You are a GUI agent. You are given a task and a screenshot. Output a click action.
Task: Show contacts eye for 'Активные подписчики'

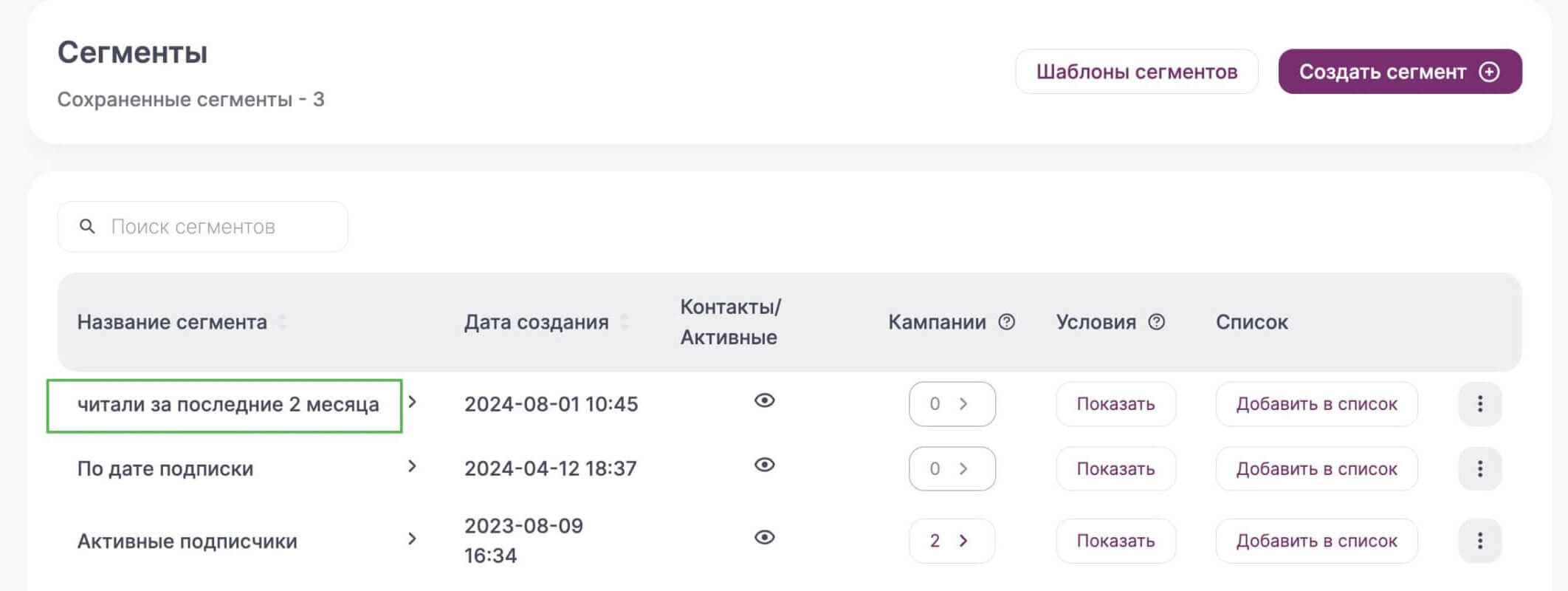pos(764,537)
